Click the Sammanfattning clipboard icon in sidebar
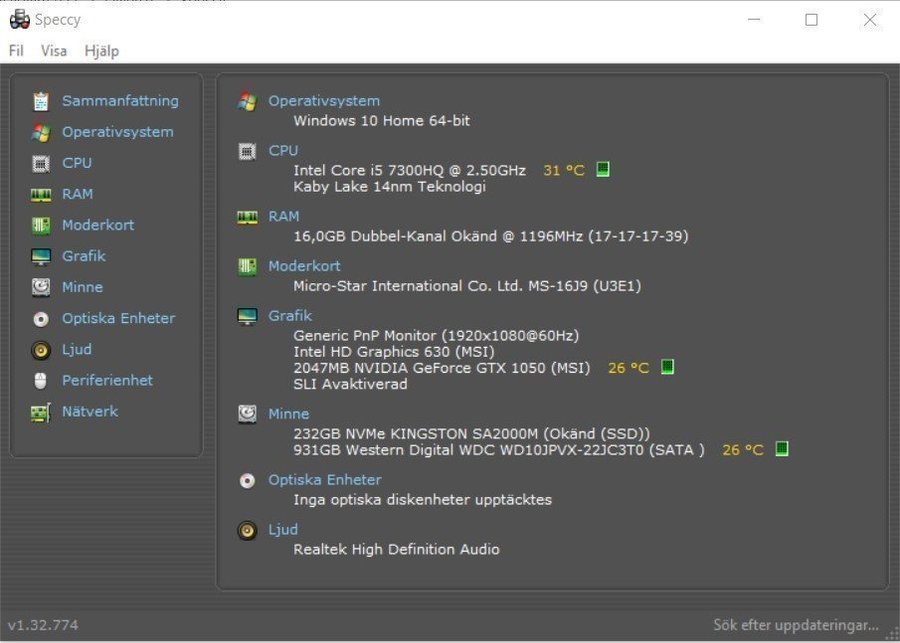The height and width of the screenshot is (643, 900). point(41,101)
